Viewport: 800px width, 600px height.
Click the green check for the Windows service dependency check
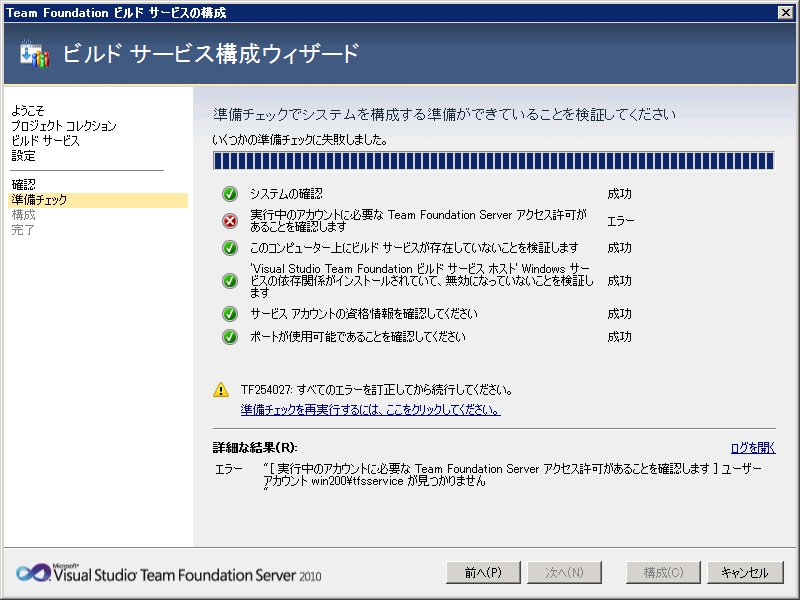tap(230, 281)
